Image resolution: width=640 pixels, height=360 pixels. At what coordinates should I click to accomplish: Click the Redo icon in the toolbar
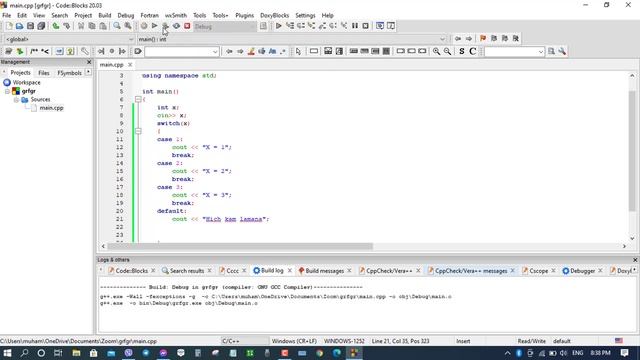(67, 26)
